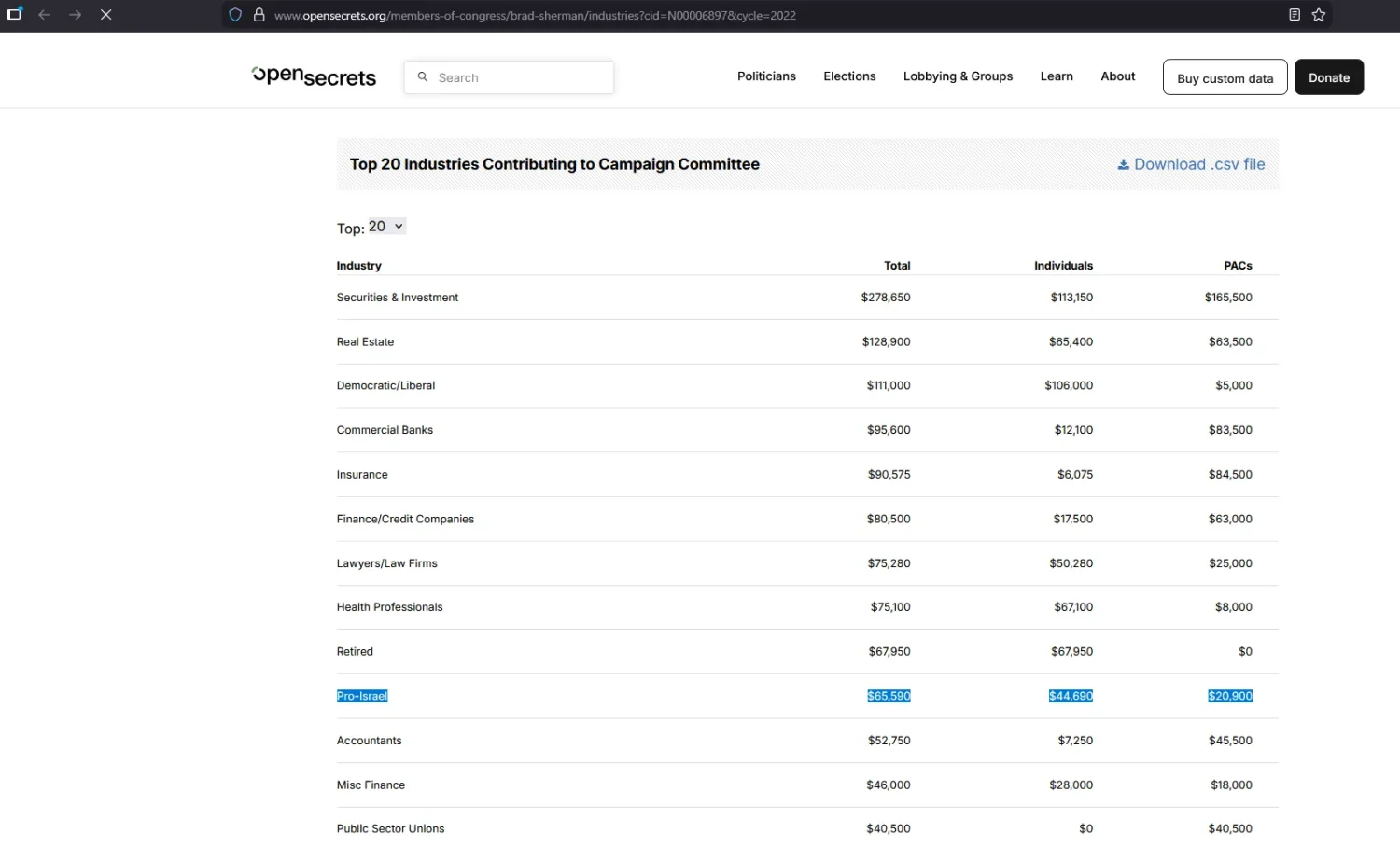
Task: Click the site security padlock icon
Action: click(x=259, y=15)
